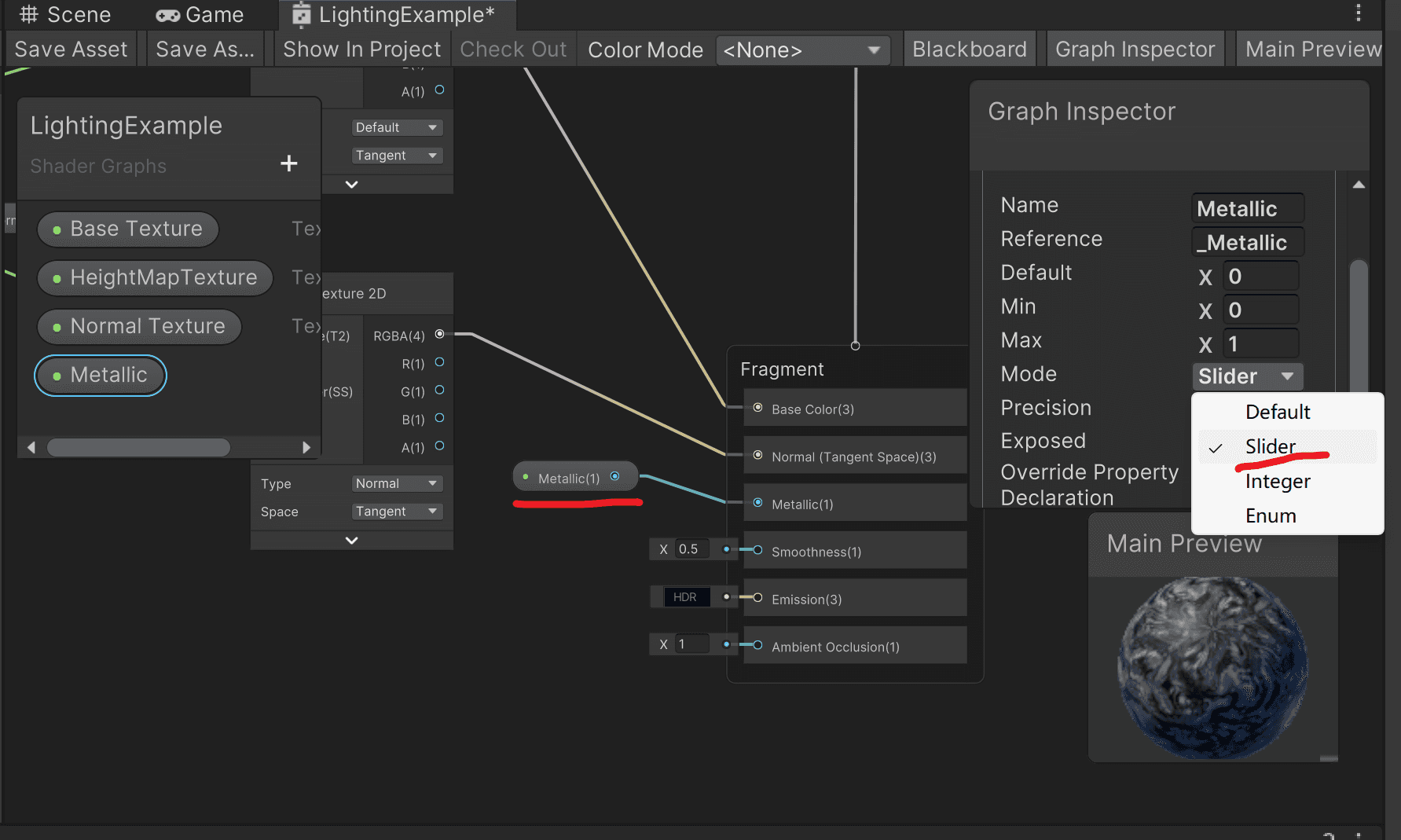Image resolution: width=1401 pixels, height=840 pixels.
Task: Click the RGBA(4) output port
Action: [x=440, y=334]
